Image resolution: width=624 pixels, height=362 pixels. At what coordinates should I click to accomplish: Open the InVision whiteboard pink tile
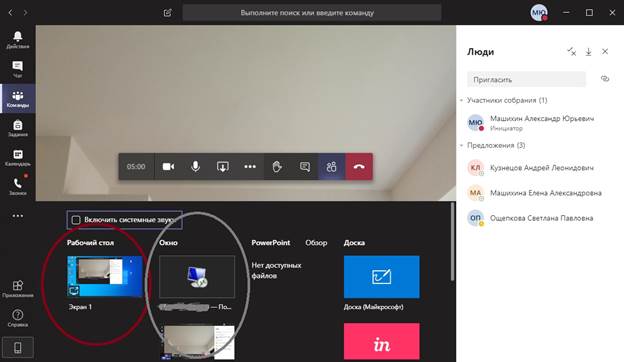(x=382, y=341)
